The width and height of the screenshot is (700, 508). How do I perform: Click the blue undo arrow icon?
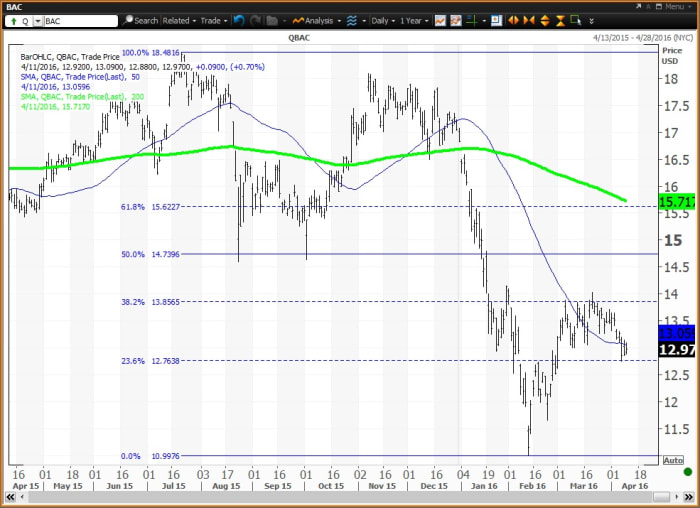(239, 20)
